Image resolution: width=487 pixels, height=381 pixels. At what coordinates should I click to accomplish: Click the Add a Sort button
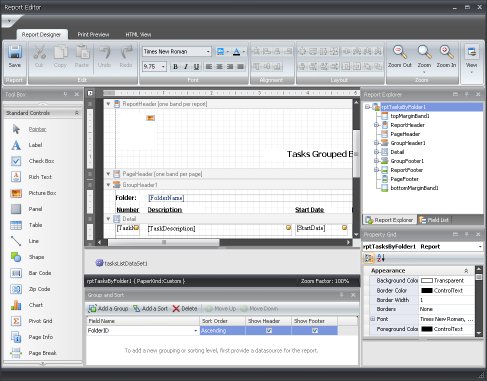coord(150,309)
